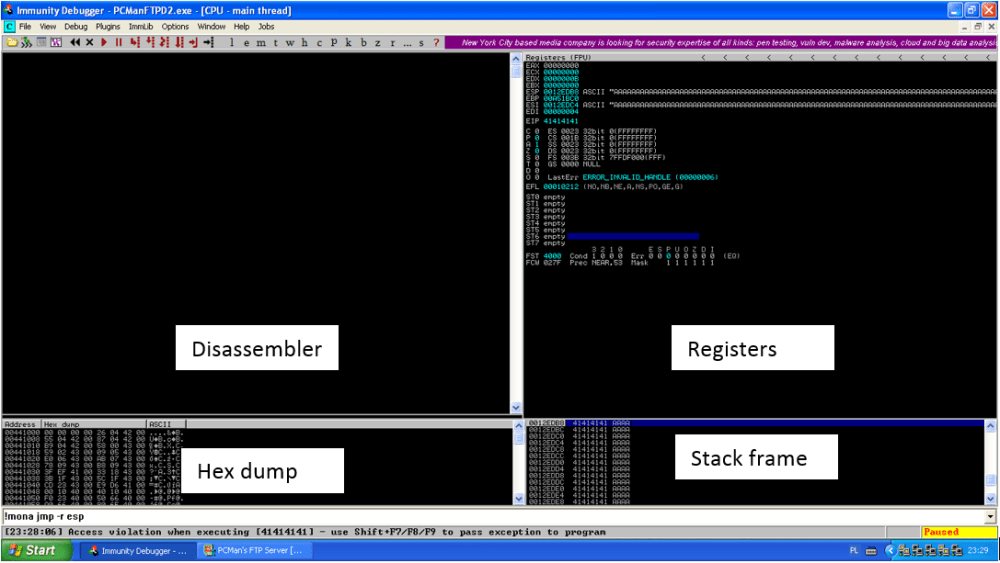Select the ESP 0012EDB8 register value
Viewport: 1000px width, 563px height.
pos(561,92)
